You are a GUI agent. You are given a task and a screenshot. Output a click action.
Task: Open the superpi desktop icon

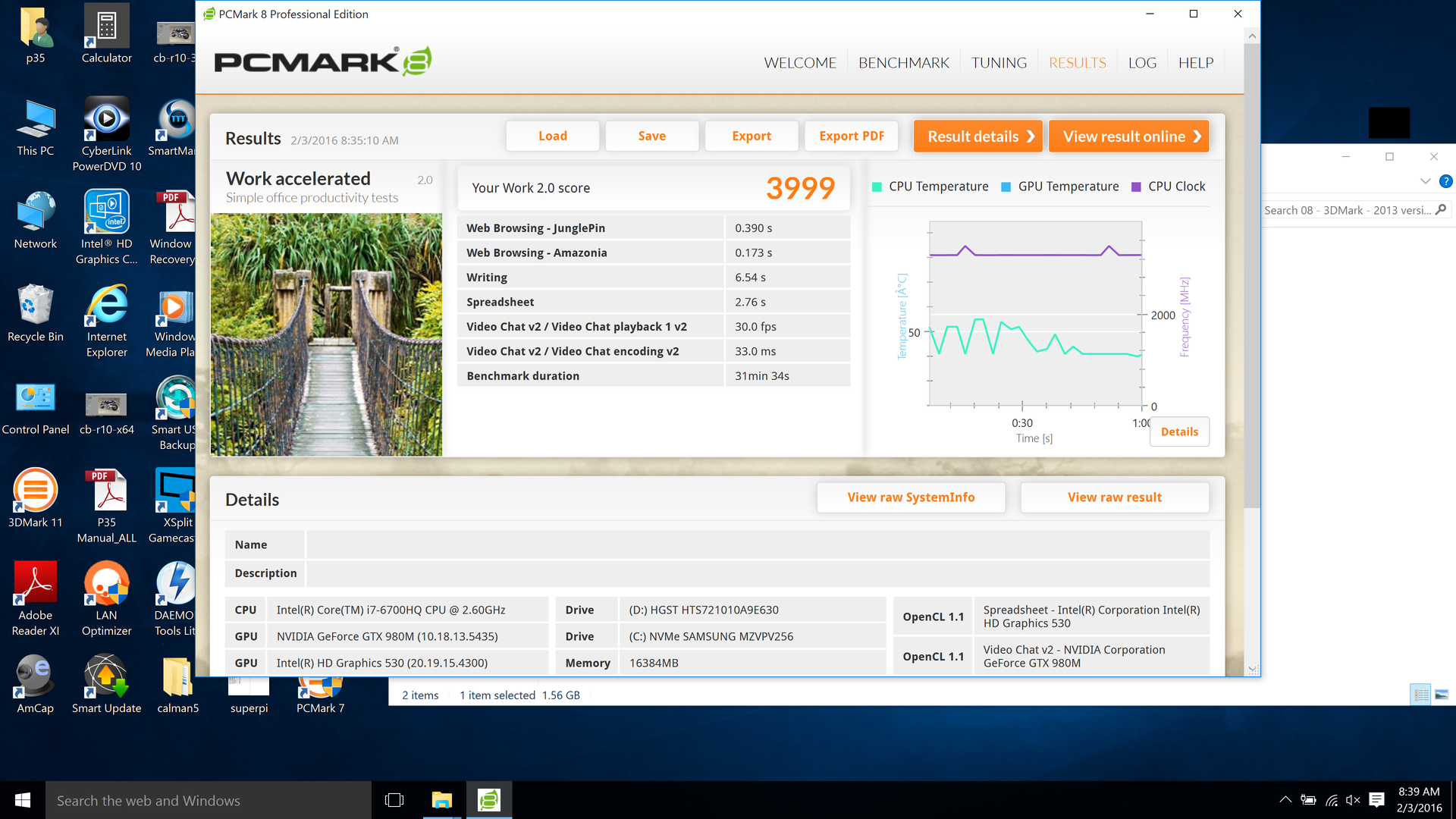click(x=249, y=694)
